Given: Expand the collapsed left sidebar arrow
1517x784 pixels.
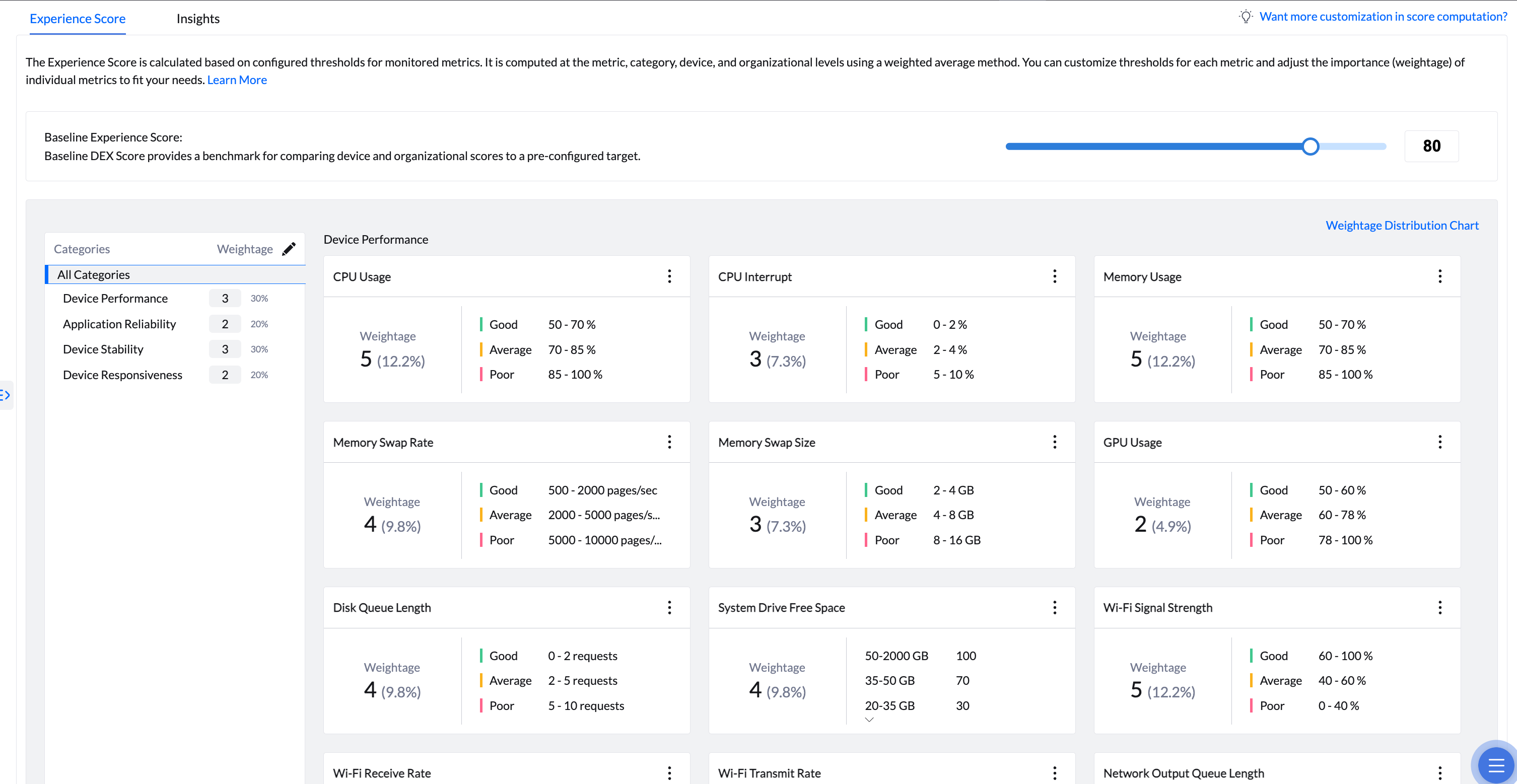Looking at the screenshot, I should click(x=6, y=395).
